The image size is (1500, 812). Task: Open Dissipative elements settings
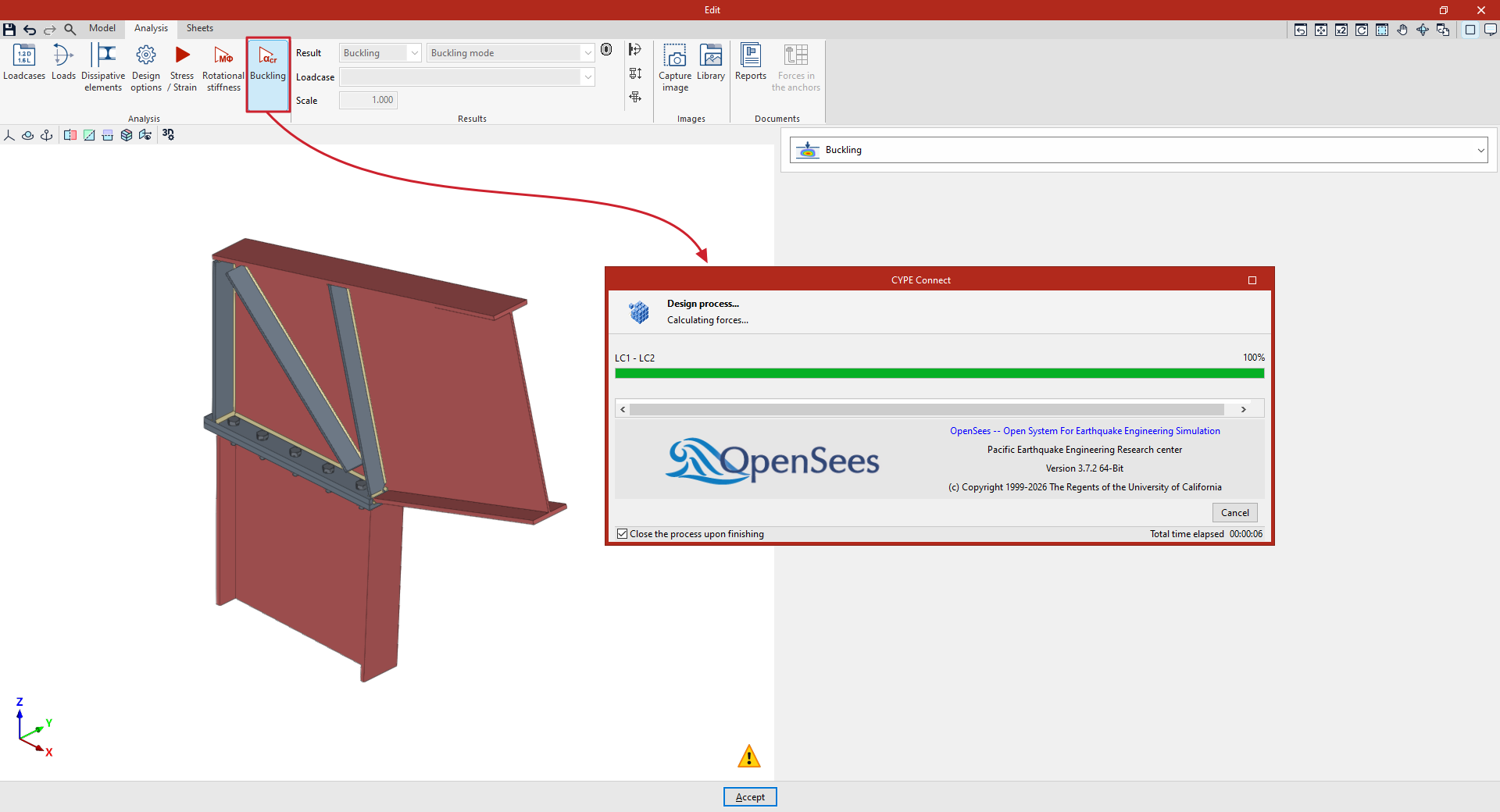coord(103,69)
